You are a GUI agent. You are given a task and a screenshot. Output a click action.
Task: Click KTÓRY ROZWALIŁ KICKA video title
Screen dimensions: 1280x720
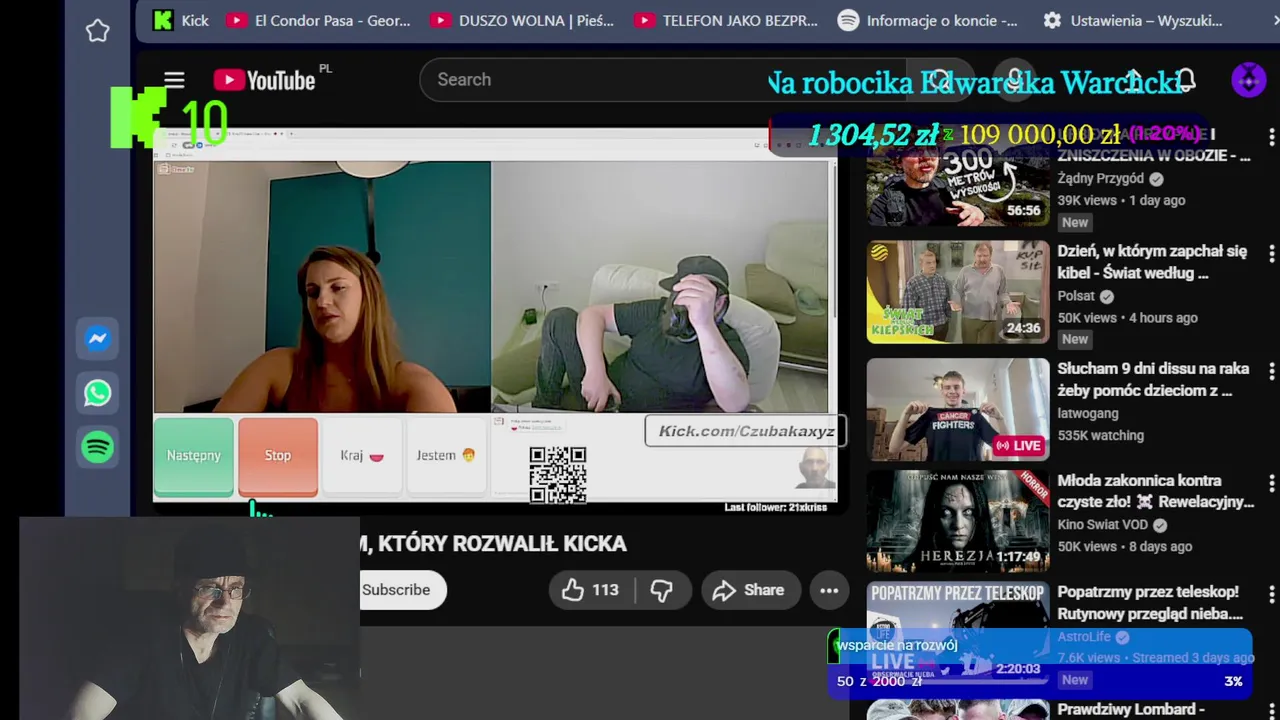pyautogui.click(x=493, y=544)
